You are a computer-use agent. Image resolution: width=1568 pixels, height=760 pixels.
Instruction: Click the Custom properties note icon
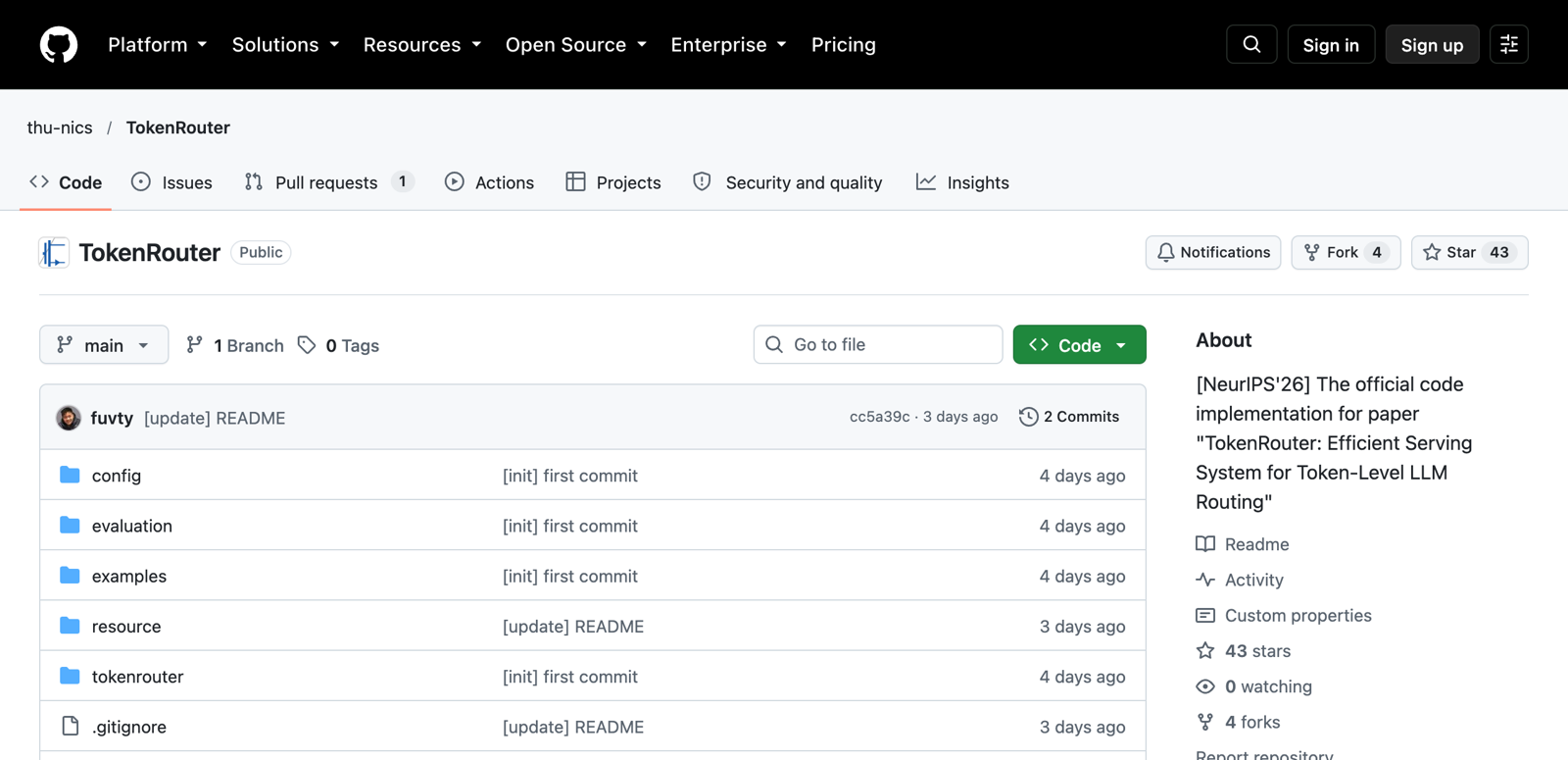[1205, 616]
